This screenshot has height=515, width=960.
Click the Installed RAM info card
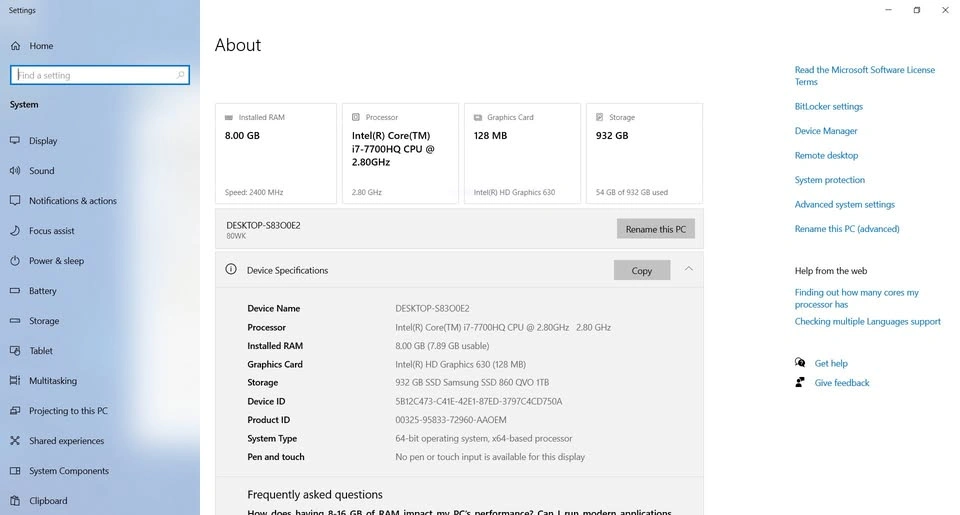276,153
